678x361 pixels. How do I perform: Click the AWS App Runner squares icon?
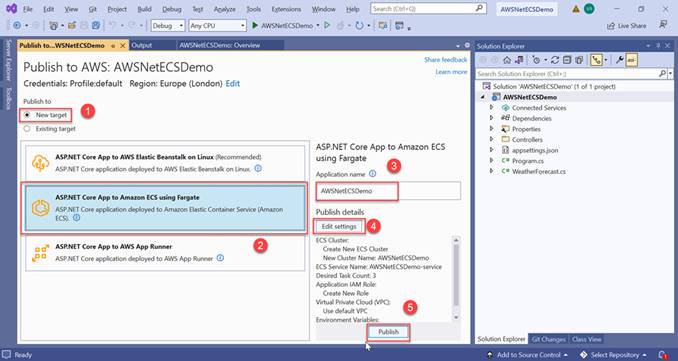40,253
